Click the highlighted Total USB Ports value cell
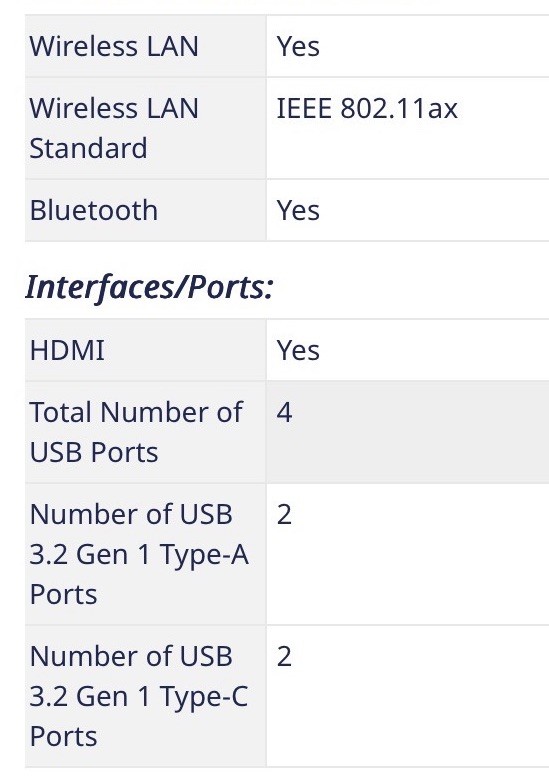 click(407, 432)
